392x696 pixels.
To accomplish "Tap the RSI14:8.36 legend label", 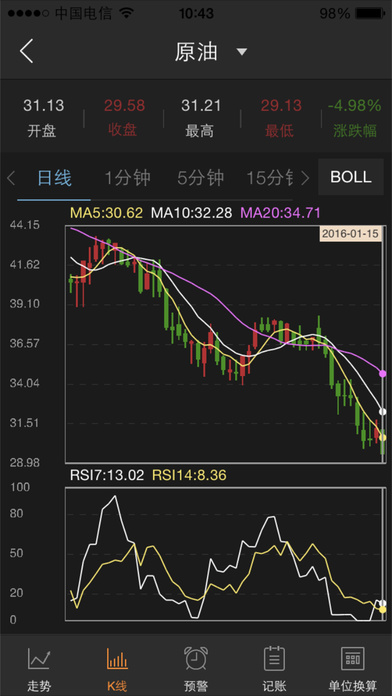I will pyautogui.click(x=190, y=475).
